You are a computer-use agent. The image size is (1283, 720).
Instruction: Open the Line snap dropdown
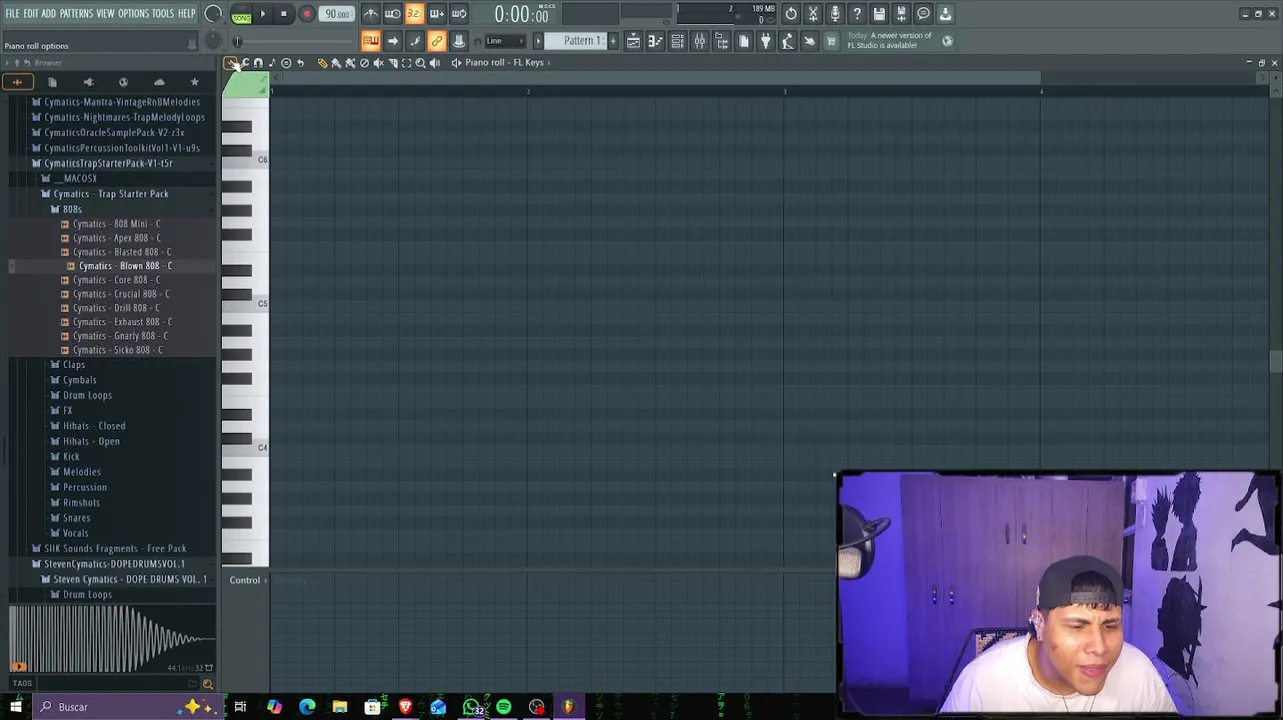[x=507, y=41]
